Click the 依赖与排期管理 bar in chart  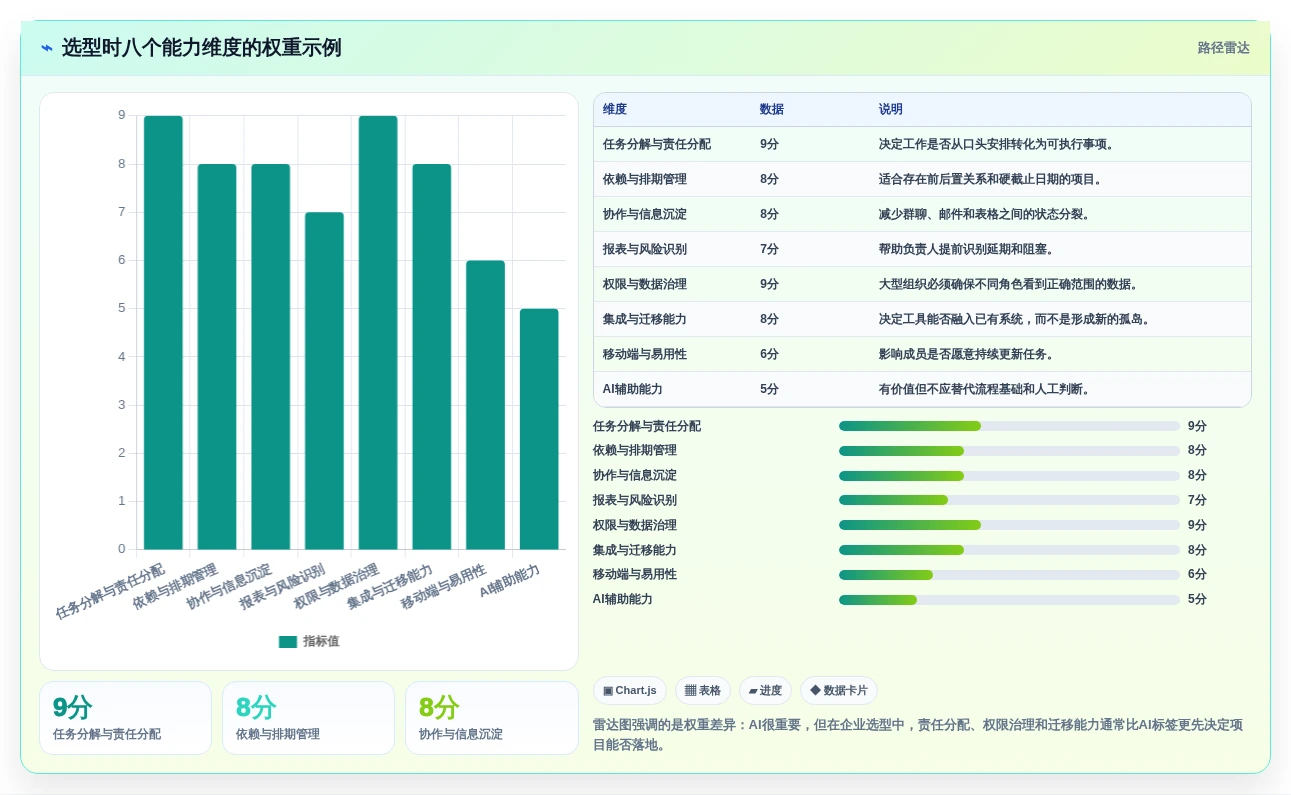click(217, 356)
